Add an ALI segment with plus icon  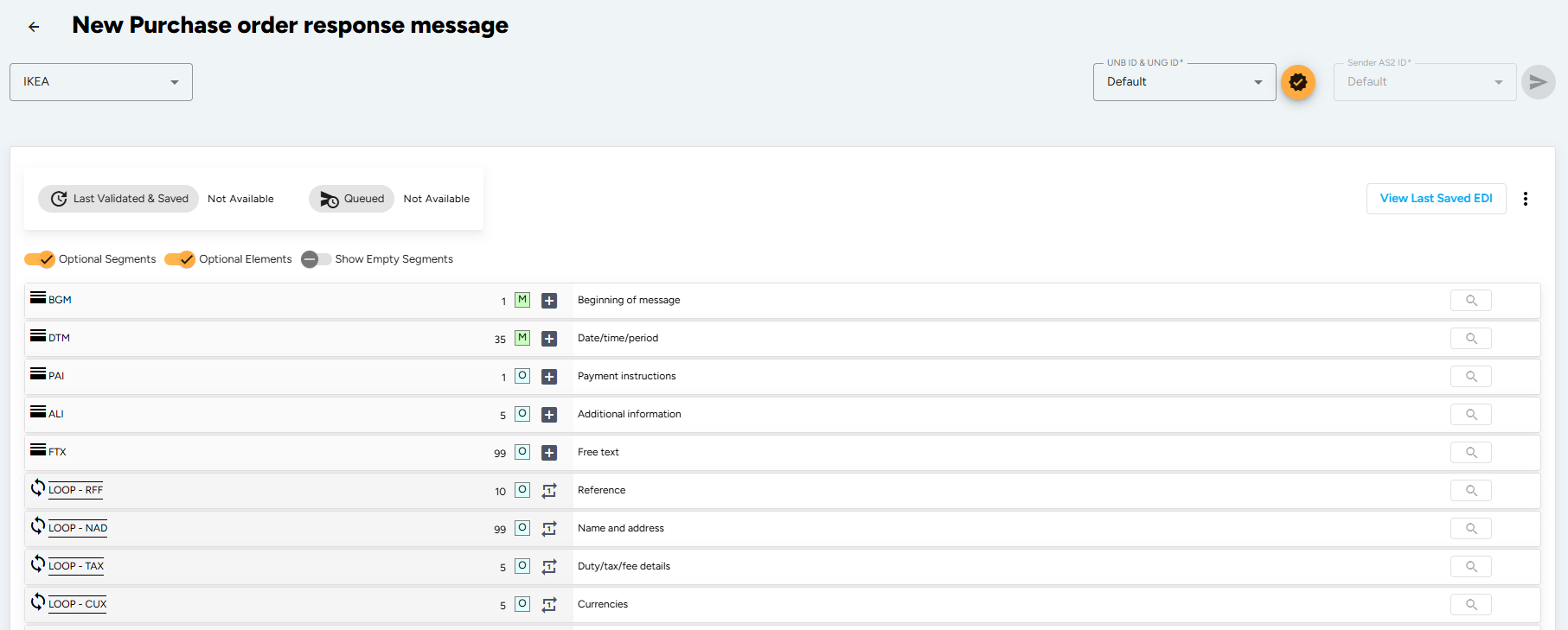coord(549,415)
